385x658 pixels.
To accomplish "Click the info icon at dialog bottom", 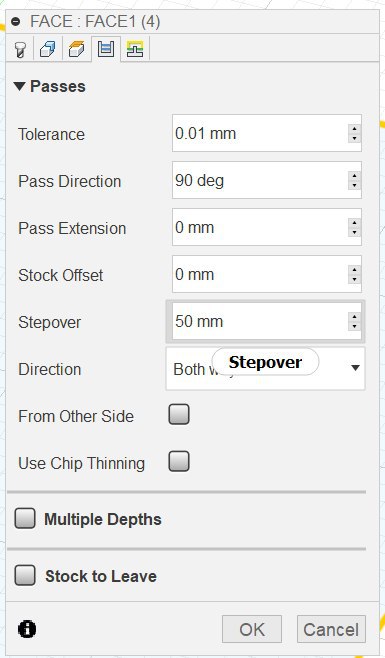I will pos(27,629).
